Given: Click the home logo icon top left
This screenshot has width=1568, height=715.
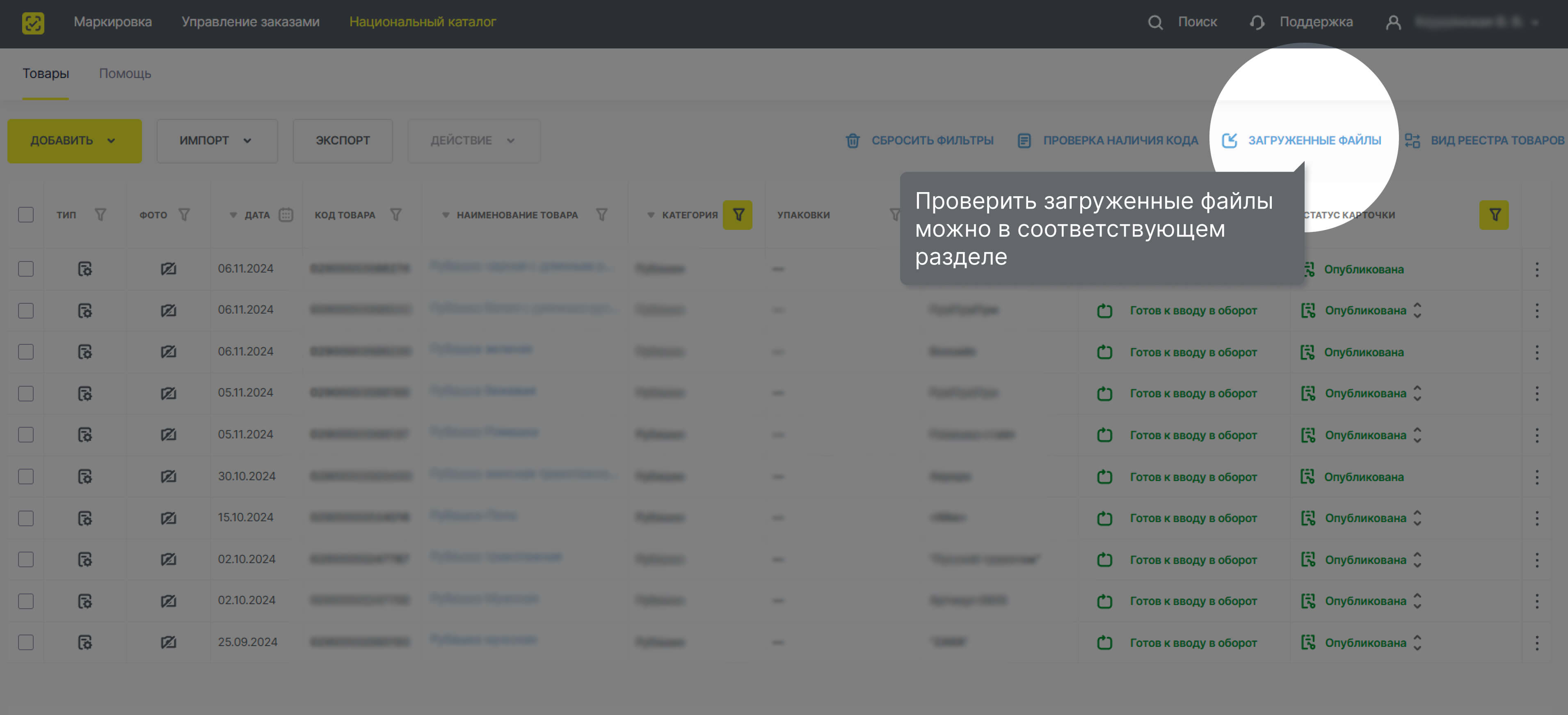Looking at the screenshot, I should [x=33, y=23].
